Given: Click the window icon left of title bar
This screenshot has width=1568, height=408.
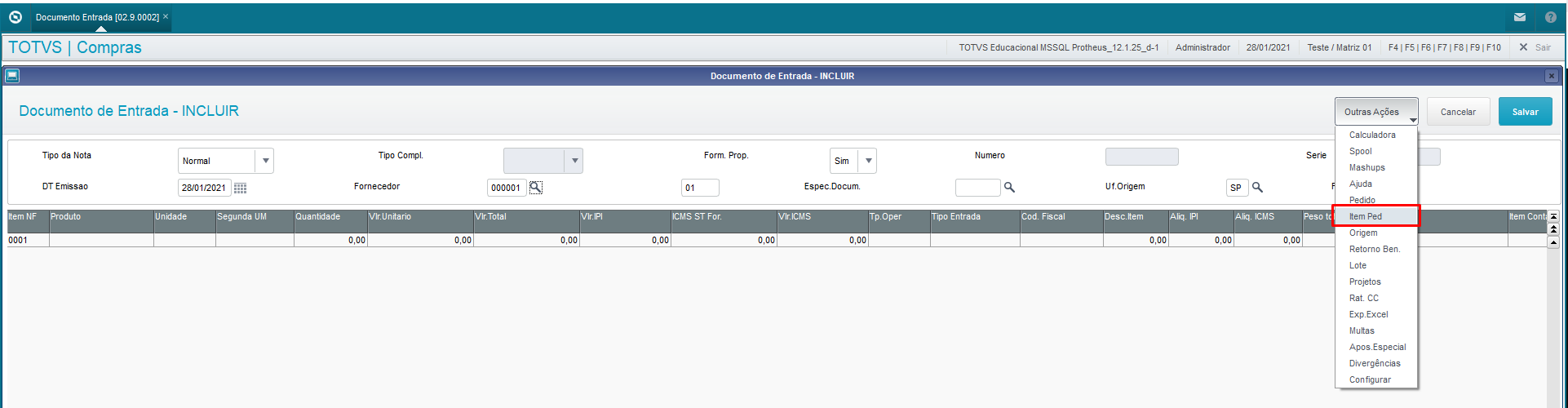Looking at the screenshot, I should (x=12, y=76).
